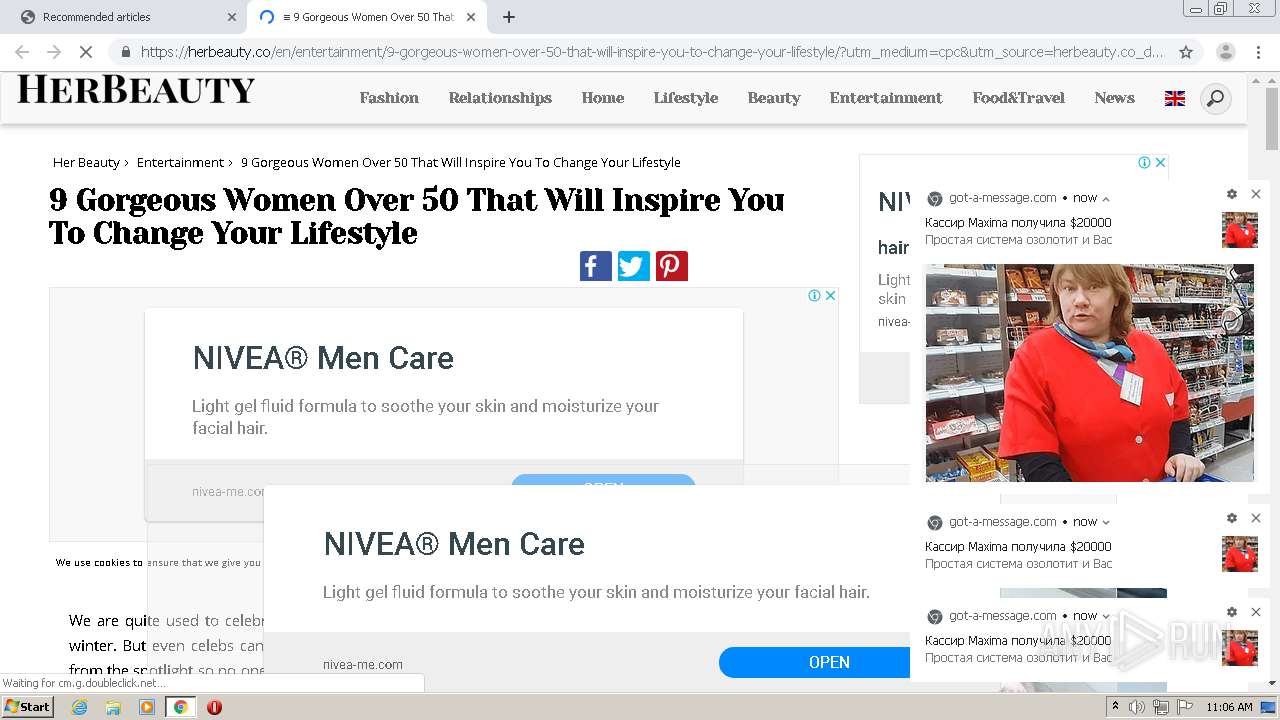Open the Lifestyle menu
Screen dimensions: 1280x720
click(686, 98)
